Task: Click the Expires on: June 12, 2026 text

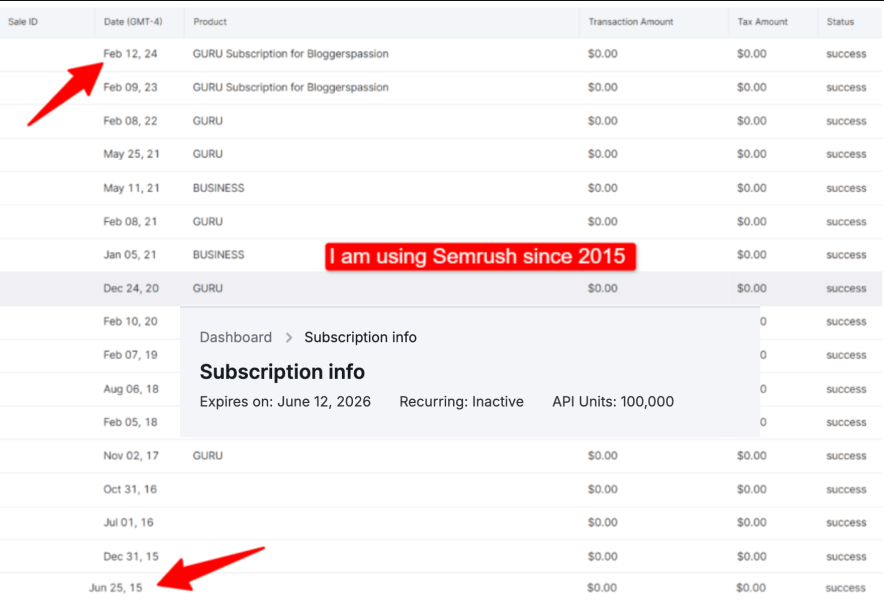Action: coord(285,402)
